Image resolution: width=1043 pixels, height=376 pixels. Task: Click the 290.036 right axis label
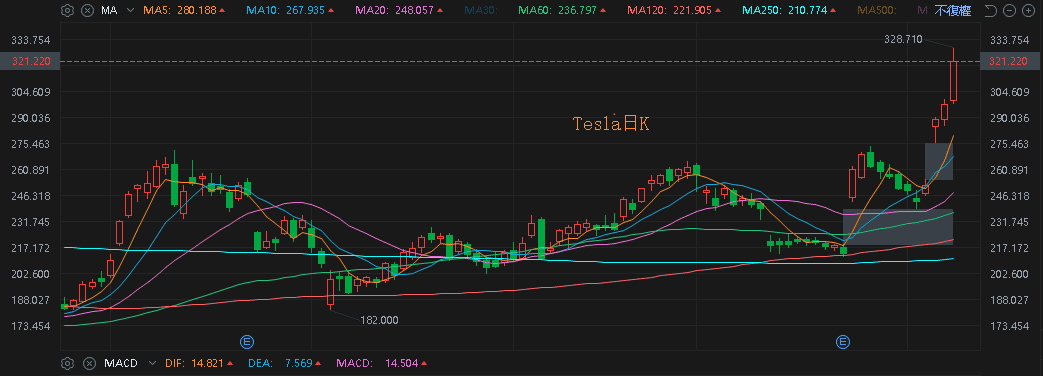[1009, 118]
